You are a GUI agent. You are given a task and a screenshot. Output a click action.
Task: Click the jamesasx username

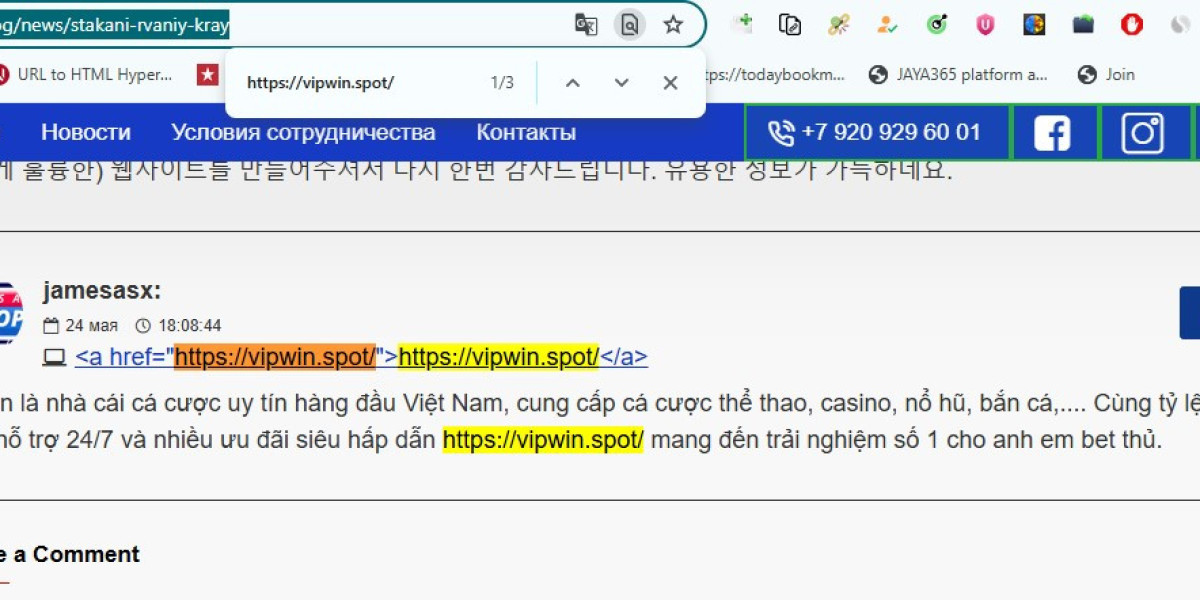pos(102,291)
